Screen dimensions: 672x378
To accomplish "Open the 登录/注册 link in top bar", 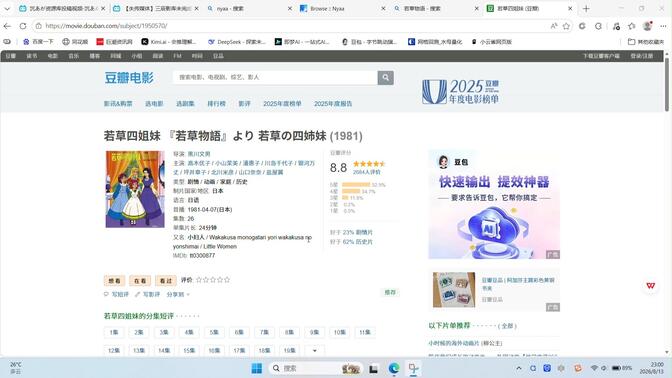I will 642,56.
